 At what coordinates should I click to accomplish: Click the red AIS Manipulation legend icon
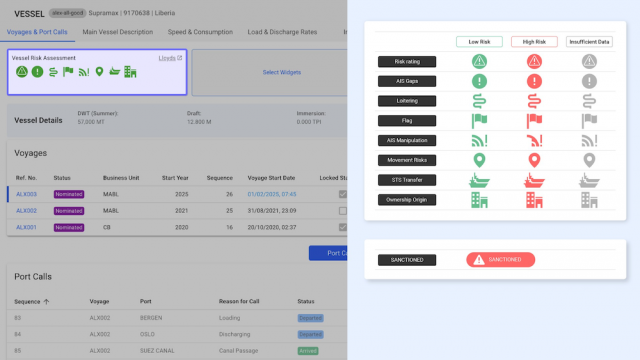coord(534,140)
